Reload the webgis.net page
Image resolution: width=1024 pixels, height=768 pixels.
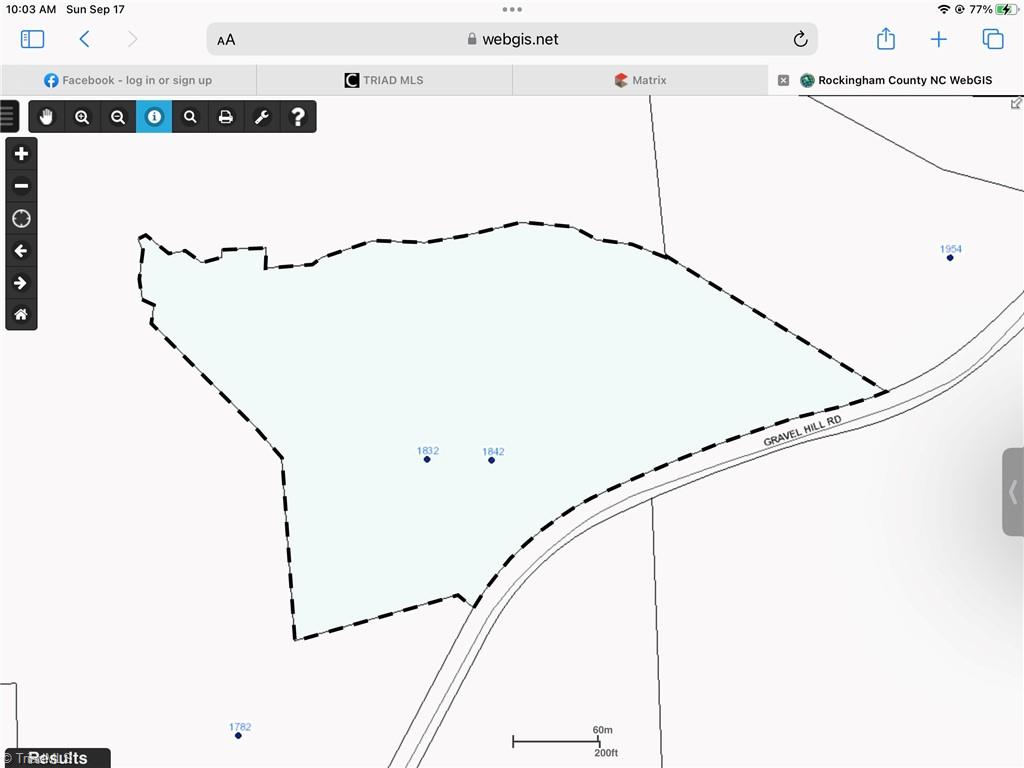800,39
